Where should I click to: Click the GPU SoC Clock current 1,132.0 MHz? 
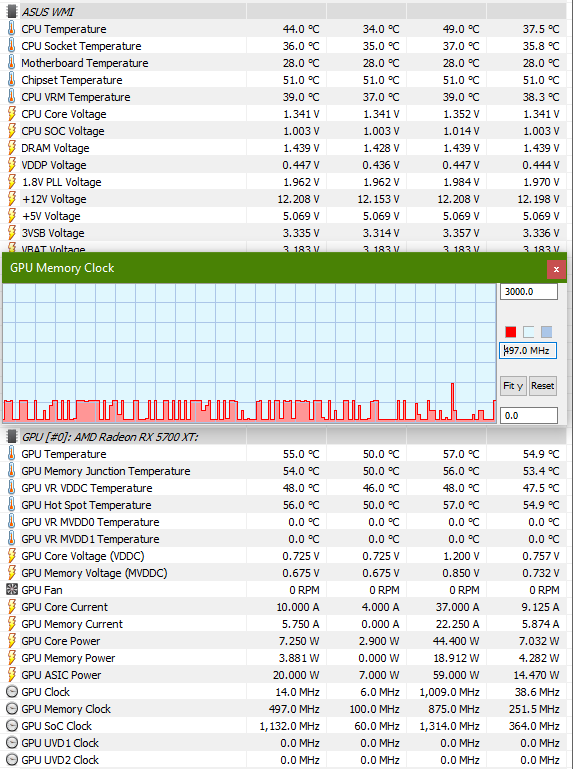click(289, 726)
